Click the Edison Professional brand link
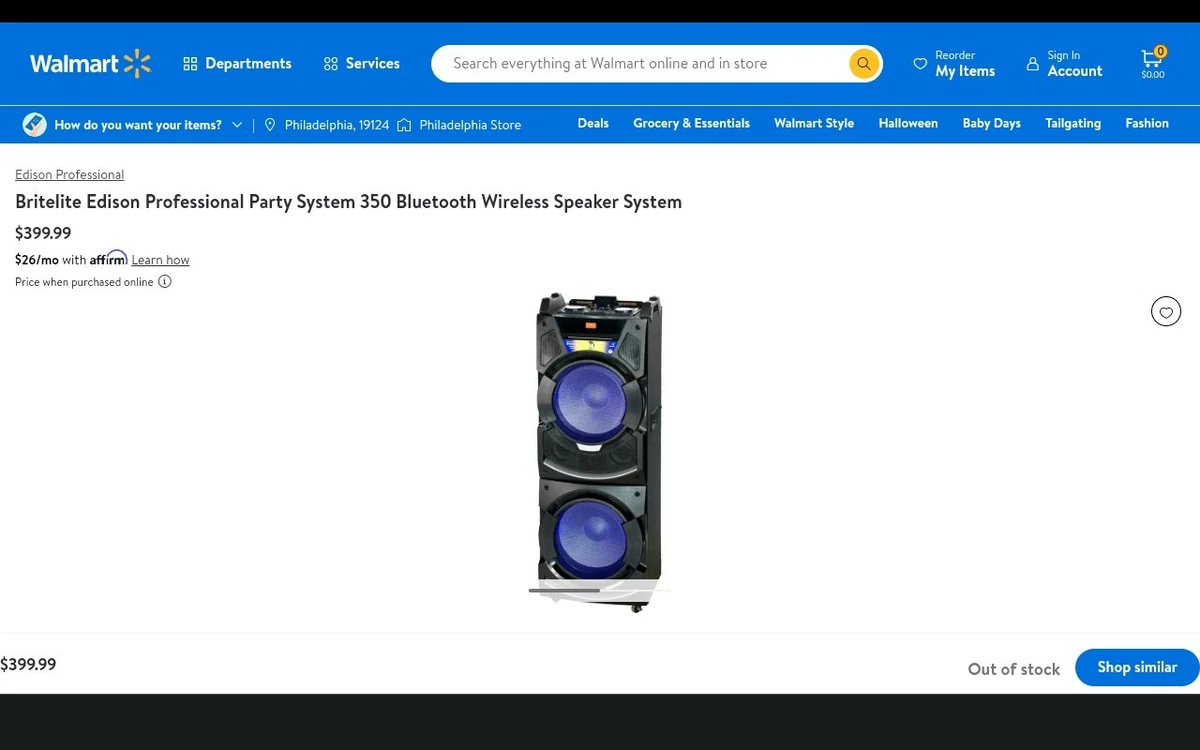 pyautogui.click(x=69, y=175)
